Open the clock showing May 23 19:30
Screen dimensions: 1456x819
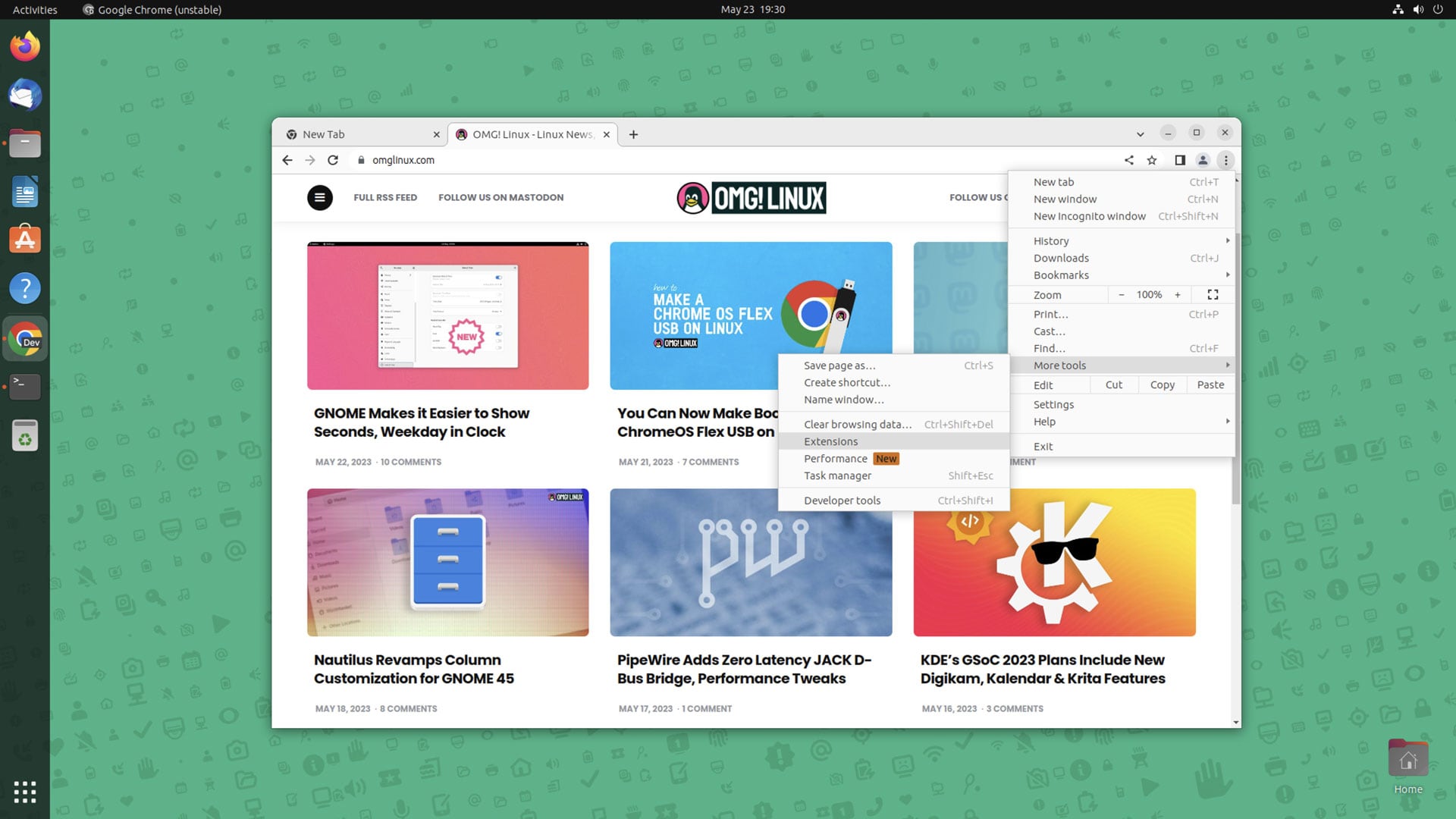(x=752, y=10)
